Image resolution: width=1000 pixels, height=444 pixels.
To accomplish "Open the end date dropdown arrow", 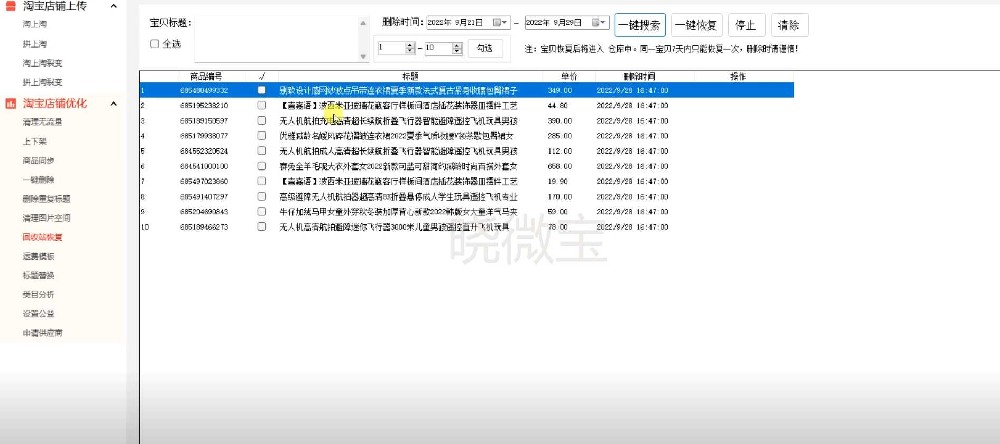I will [x=604, y=22].
